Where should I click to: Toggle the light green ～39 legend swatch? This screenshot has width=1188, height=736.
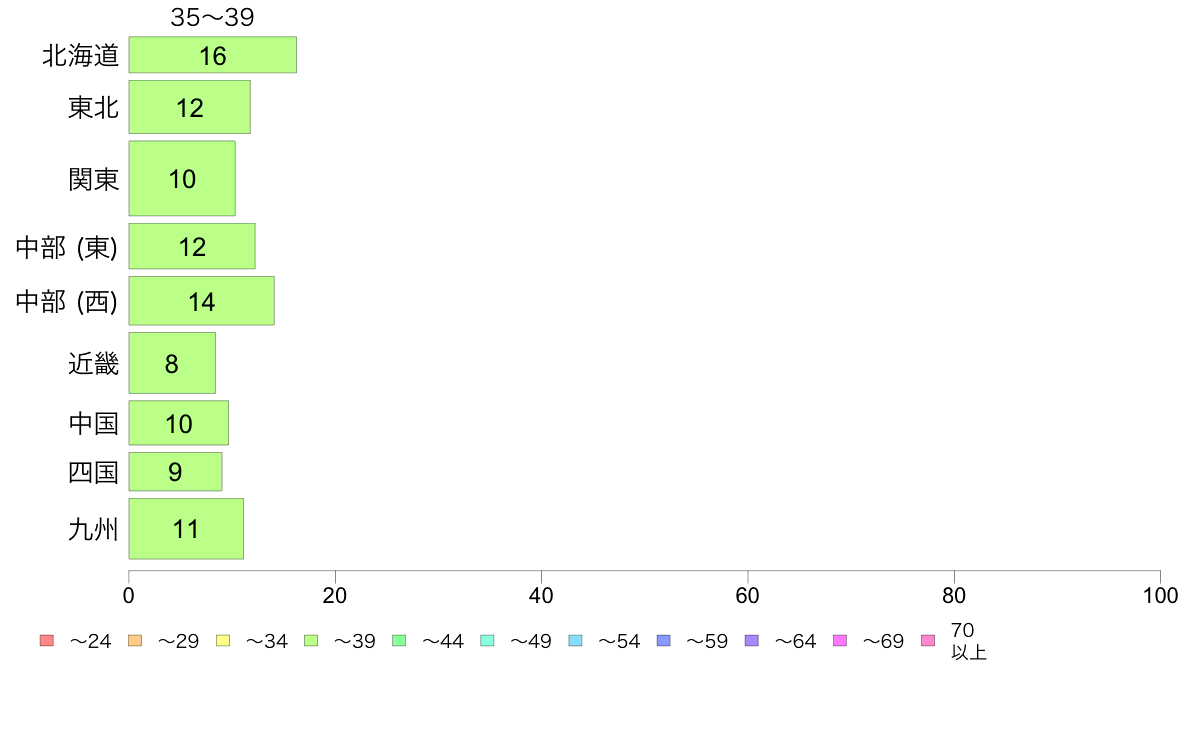click(310, 641)
